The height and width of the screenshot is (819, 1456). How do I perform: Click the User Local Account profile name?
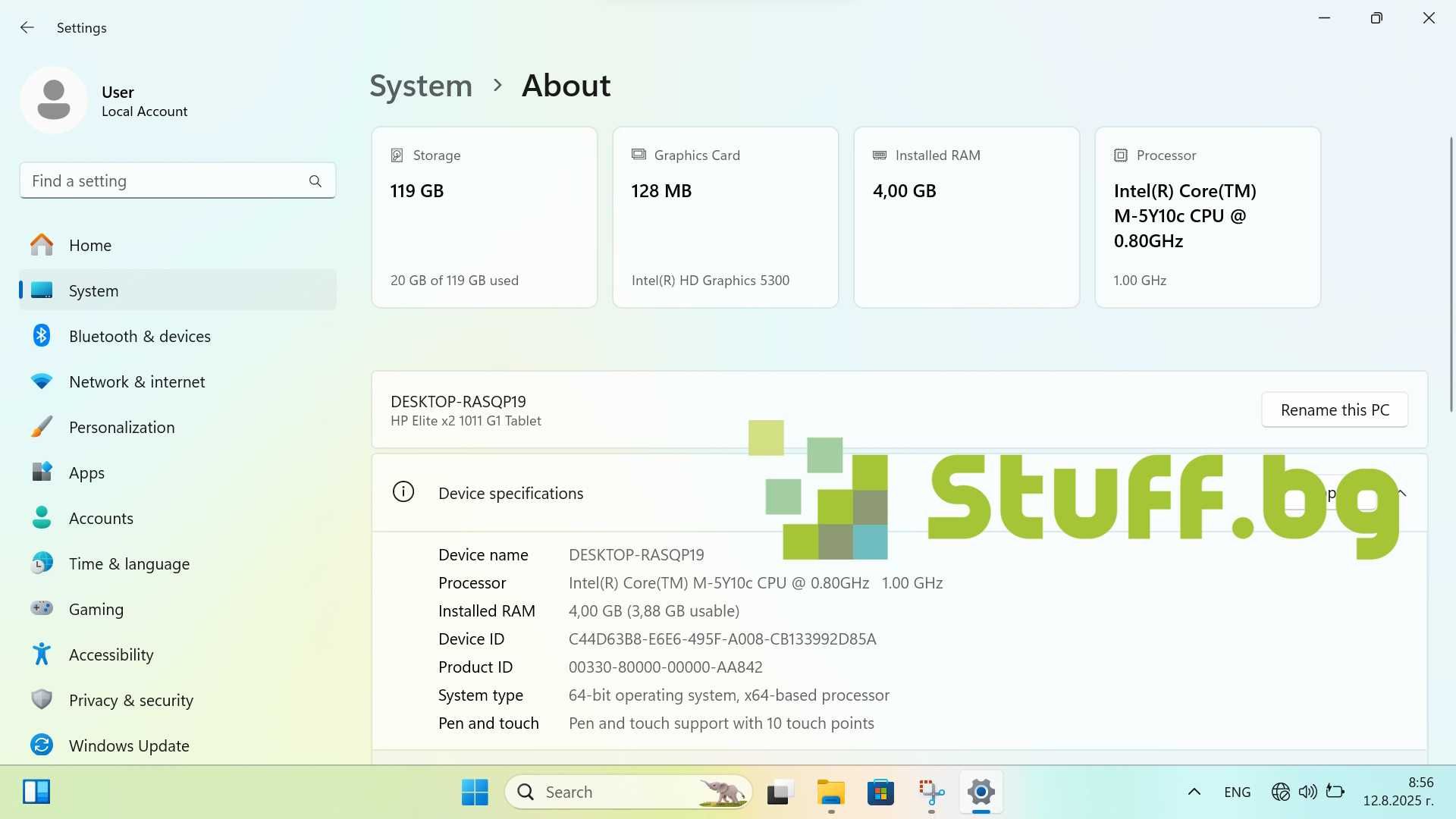click(x=144, y=101)
